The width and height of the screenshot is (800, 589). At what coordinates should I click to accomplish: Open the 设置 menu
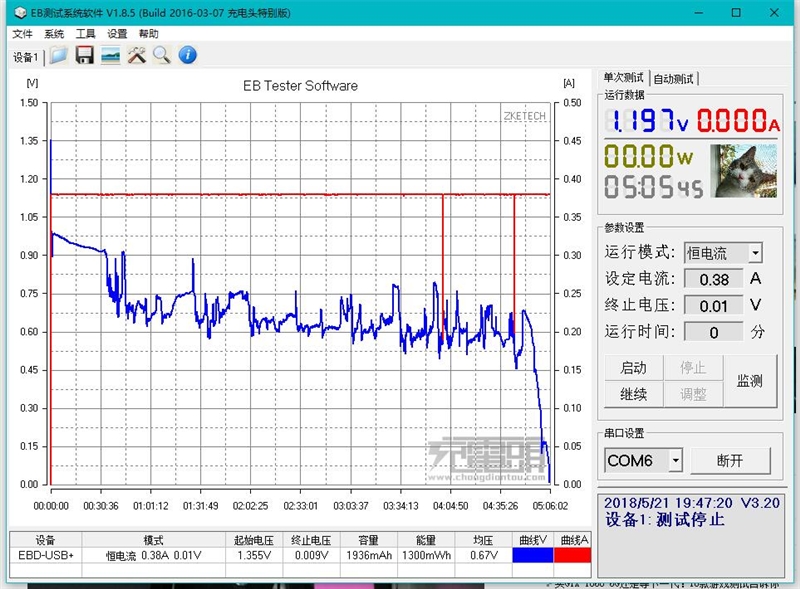117,34
